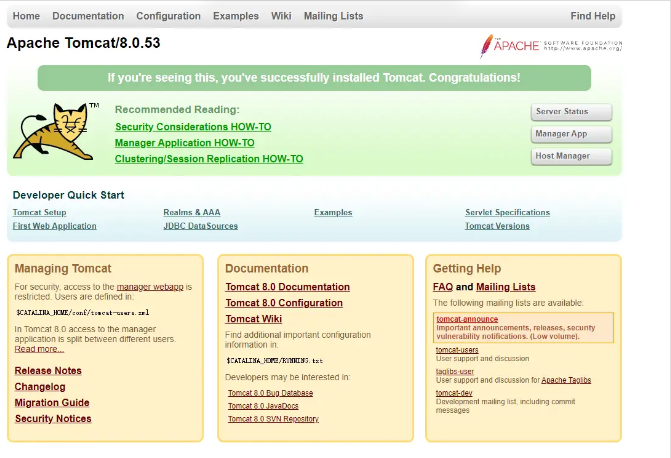Open the Documentation nav item
This screenshot has height=458, width=671.
[x=88, y=16]
